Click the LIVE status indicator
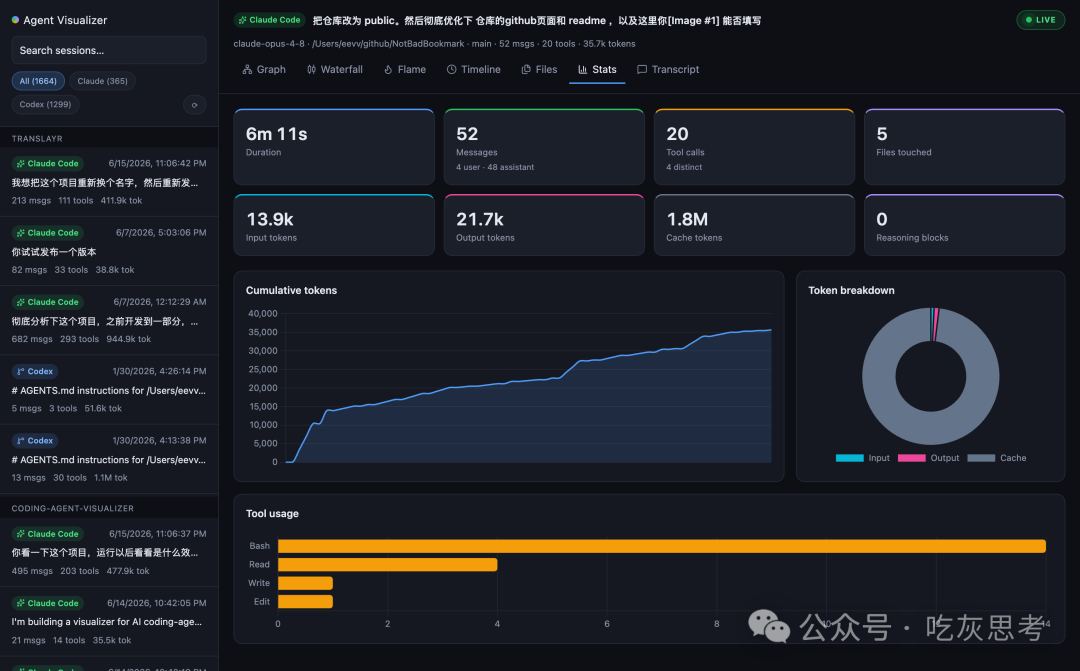The image size is (1080, 671). tap(1040, 20)
